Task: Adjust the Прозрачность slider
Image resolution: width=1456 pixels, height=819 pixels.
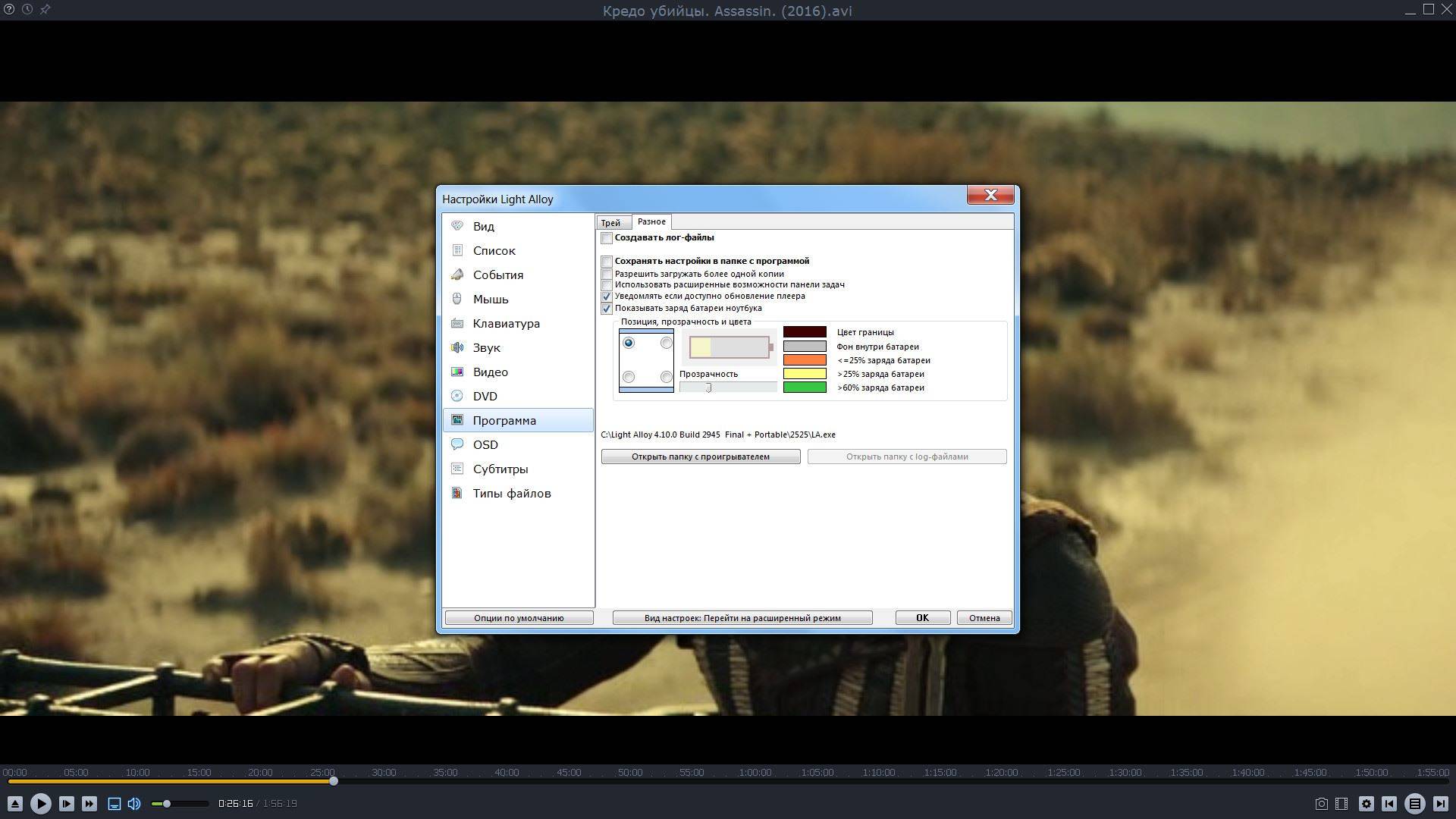Action: tap(728, 388)
